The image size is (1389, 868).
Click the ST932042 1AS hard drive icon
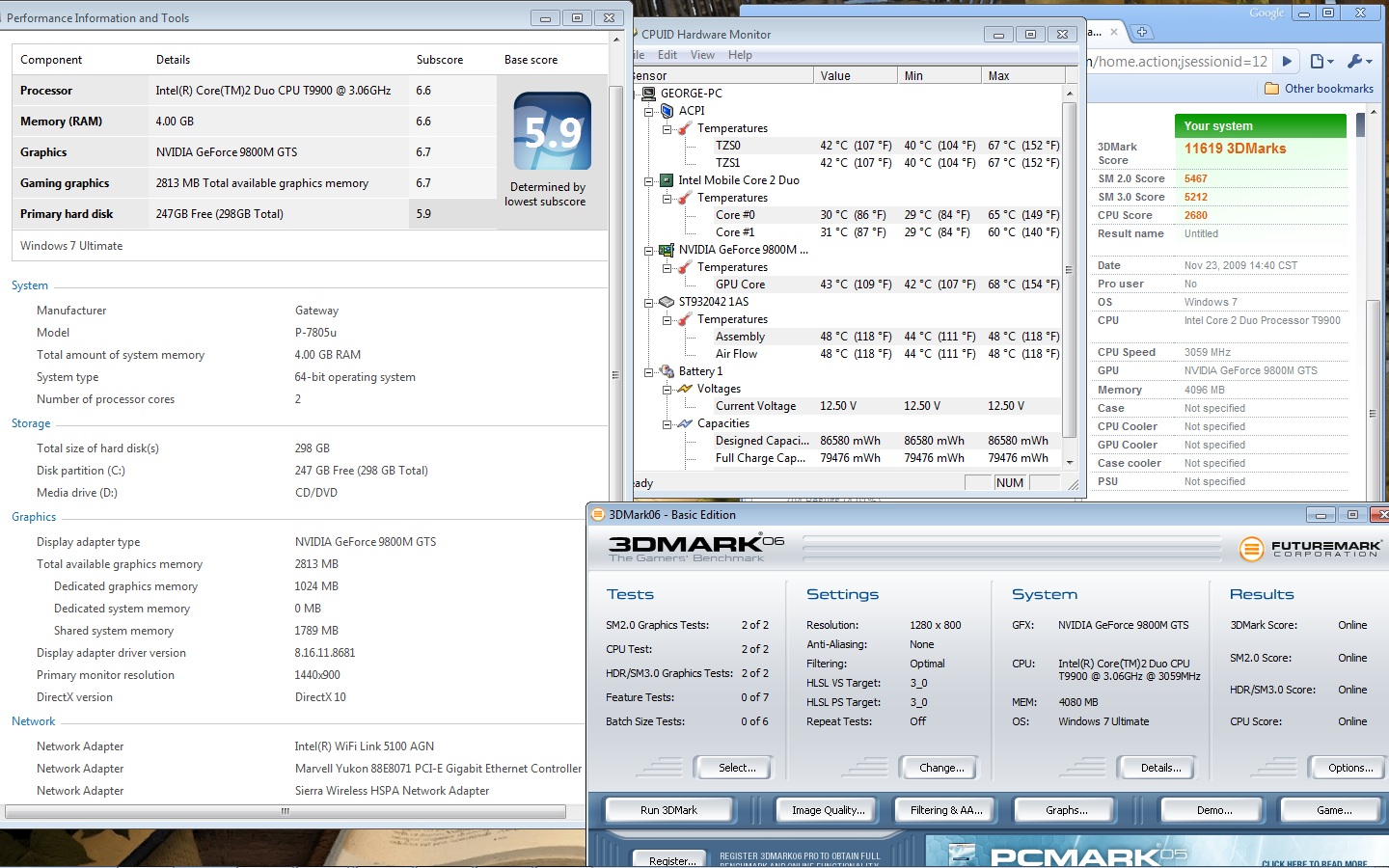pyautogui.click(x=667, y=302)
